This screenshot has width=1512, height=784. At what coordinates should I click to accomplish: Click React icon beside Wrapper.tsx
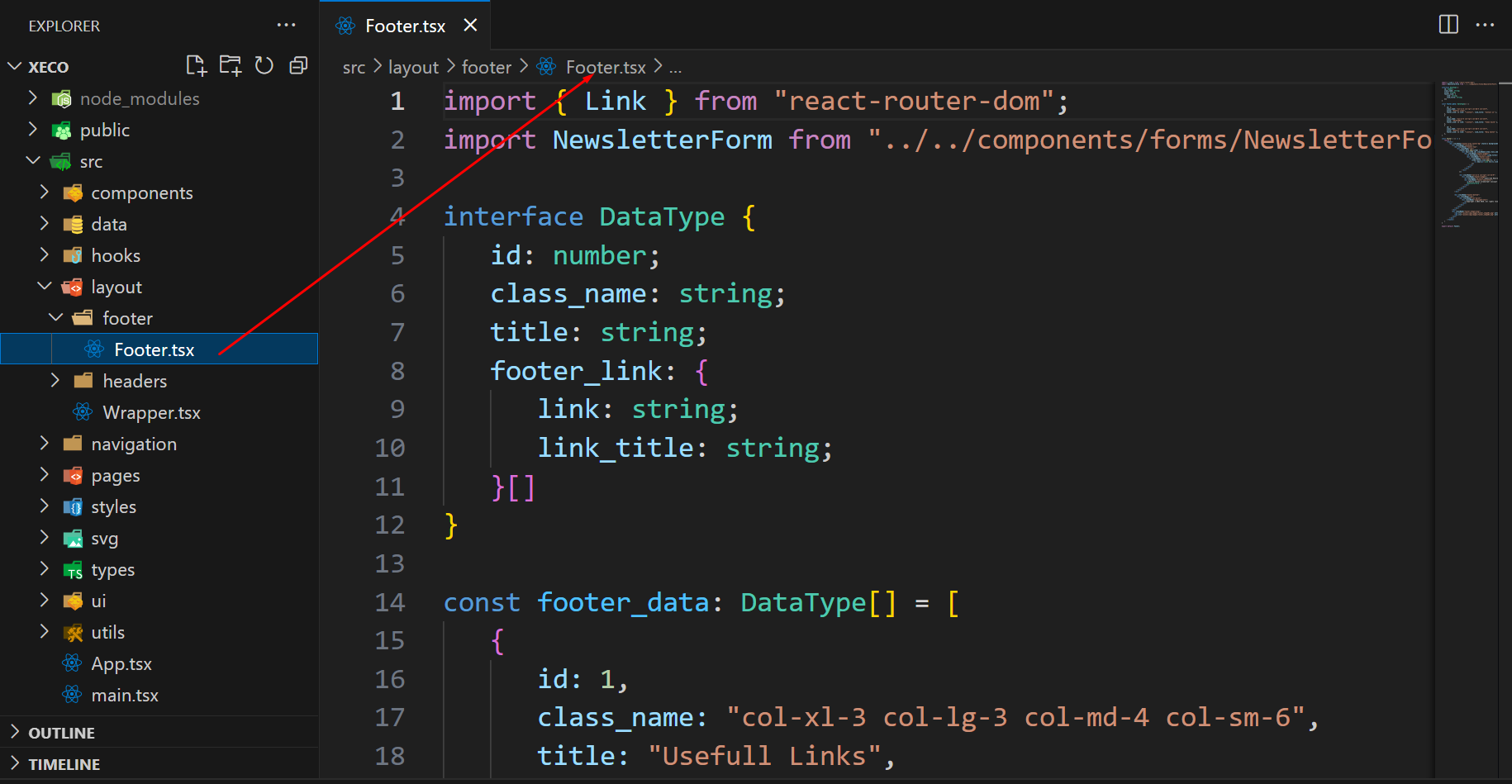coord(83,411)
